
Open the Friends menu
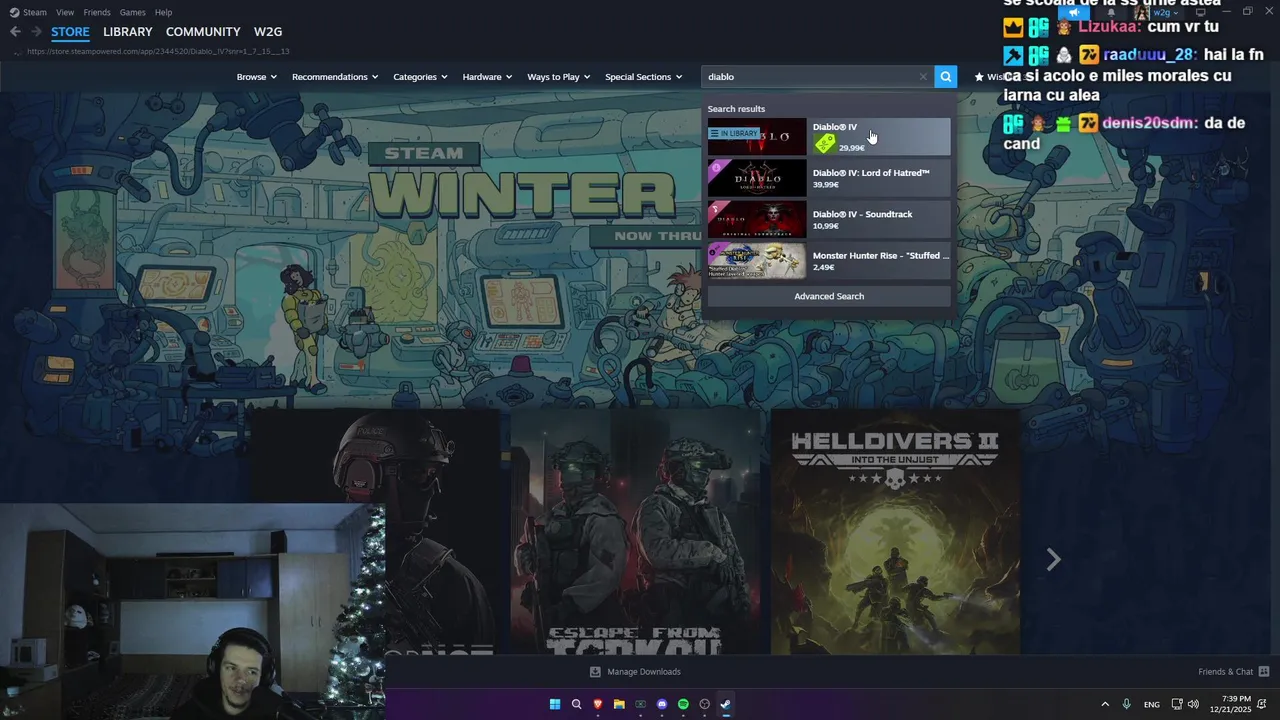tap(97, 12)
